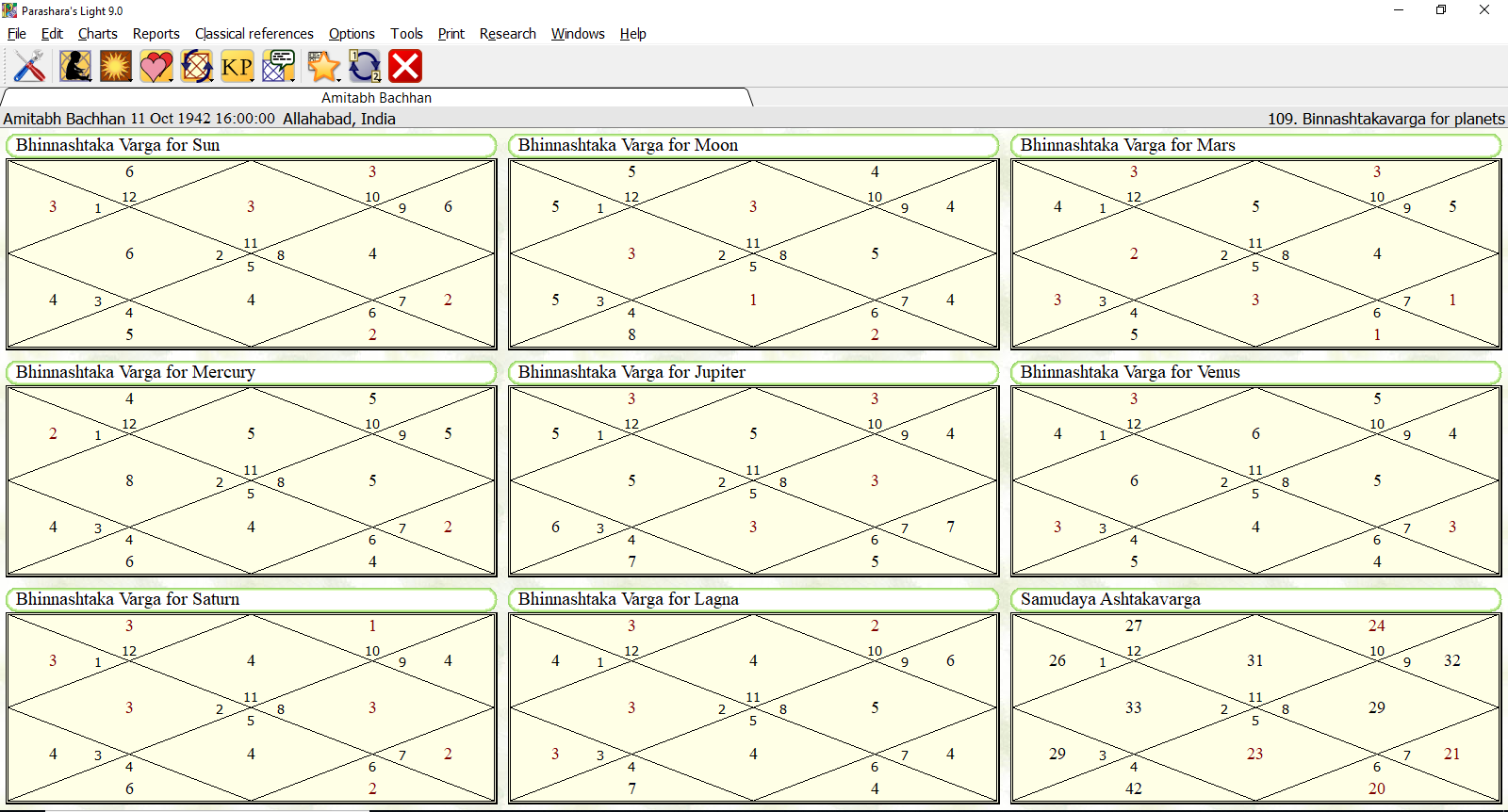Open dropdown arrow on birth chart baby icon
The width and height of the screenshot is (1508, 812).
[x=90, y=78]
